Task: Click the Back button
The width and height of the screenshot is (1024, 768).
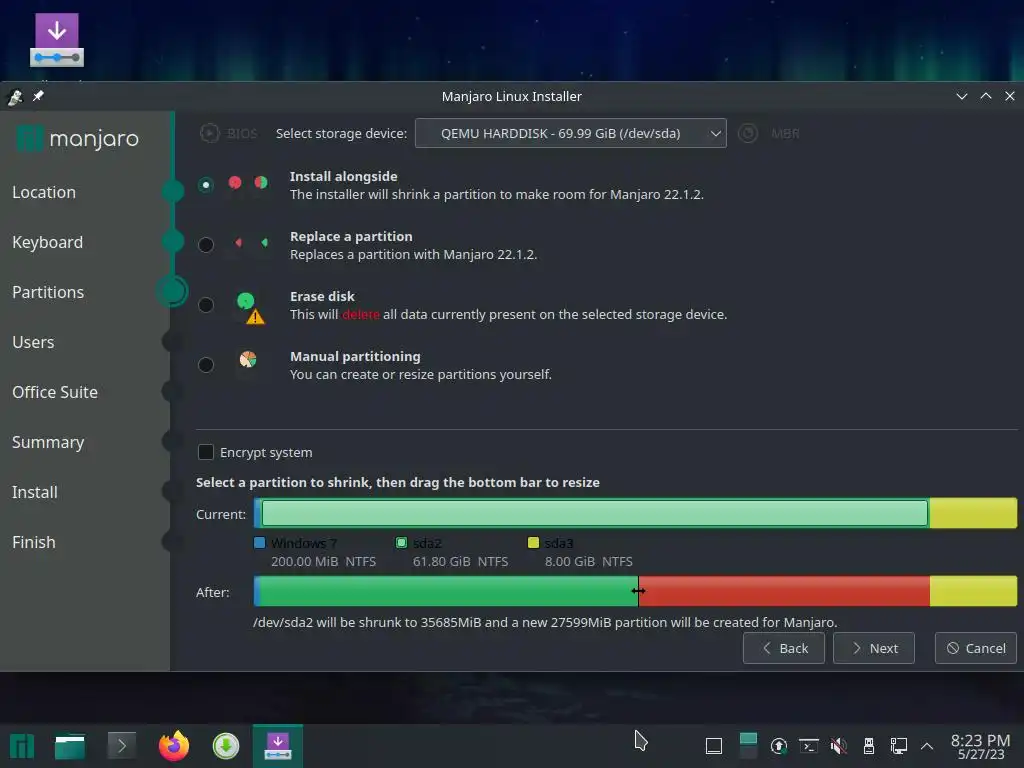Action: tap(784, 648)
